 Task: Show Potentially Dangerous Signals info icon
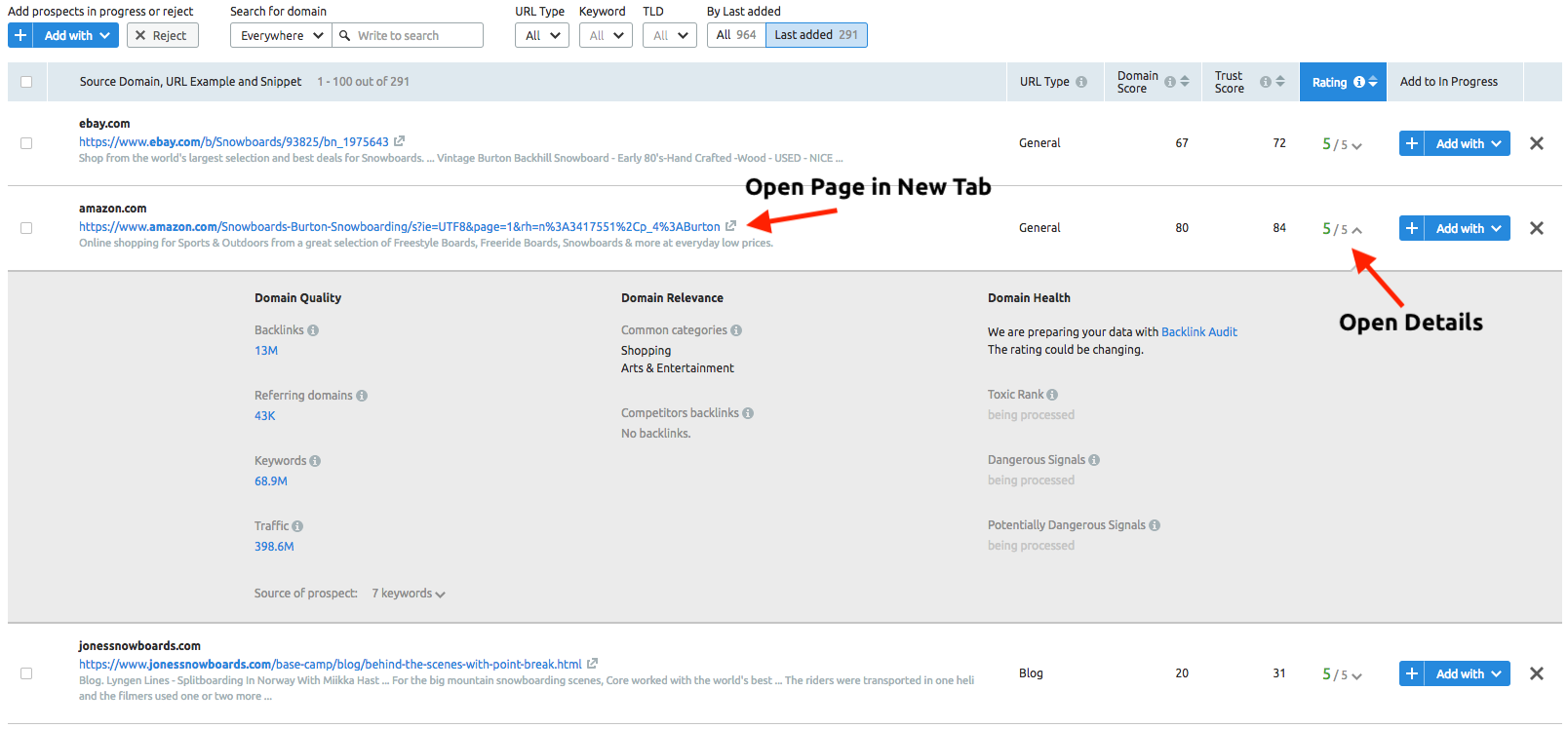1155,525
